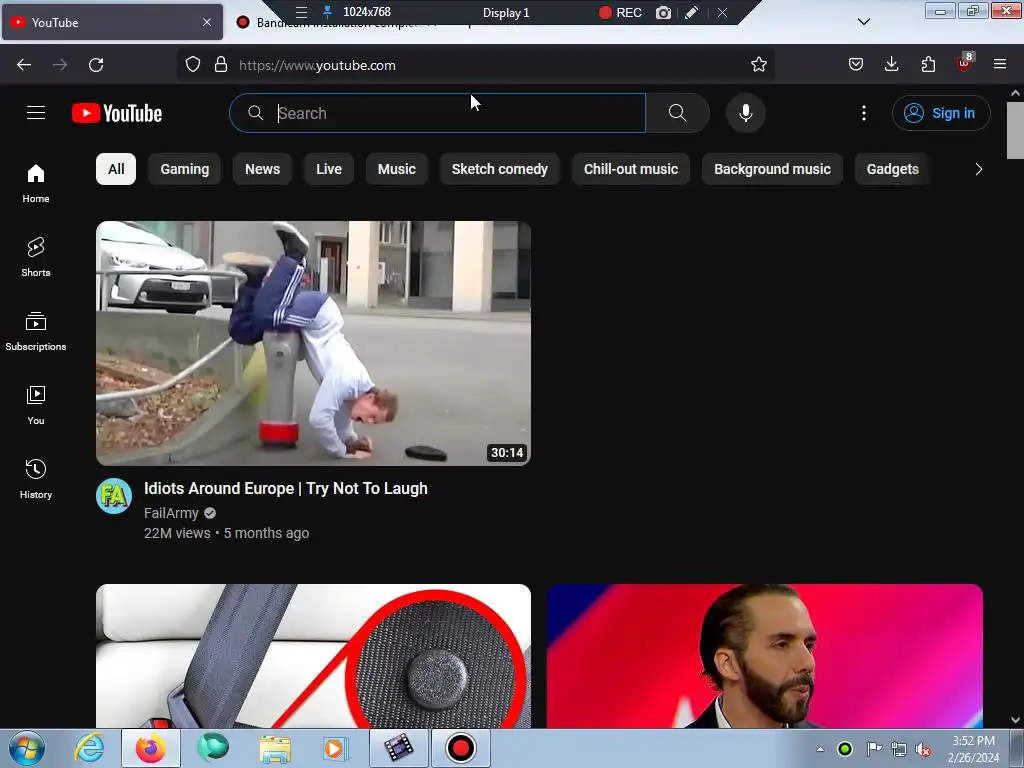Click the page scrollbar thumb
This screenshot has height=768, width=1024.
tap(1015, 130)
